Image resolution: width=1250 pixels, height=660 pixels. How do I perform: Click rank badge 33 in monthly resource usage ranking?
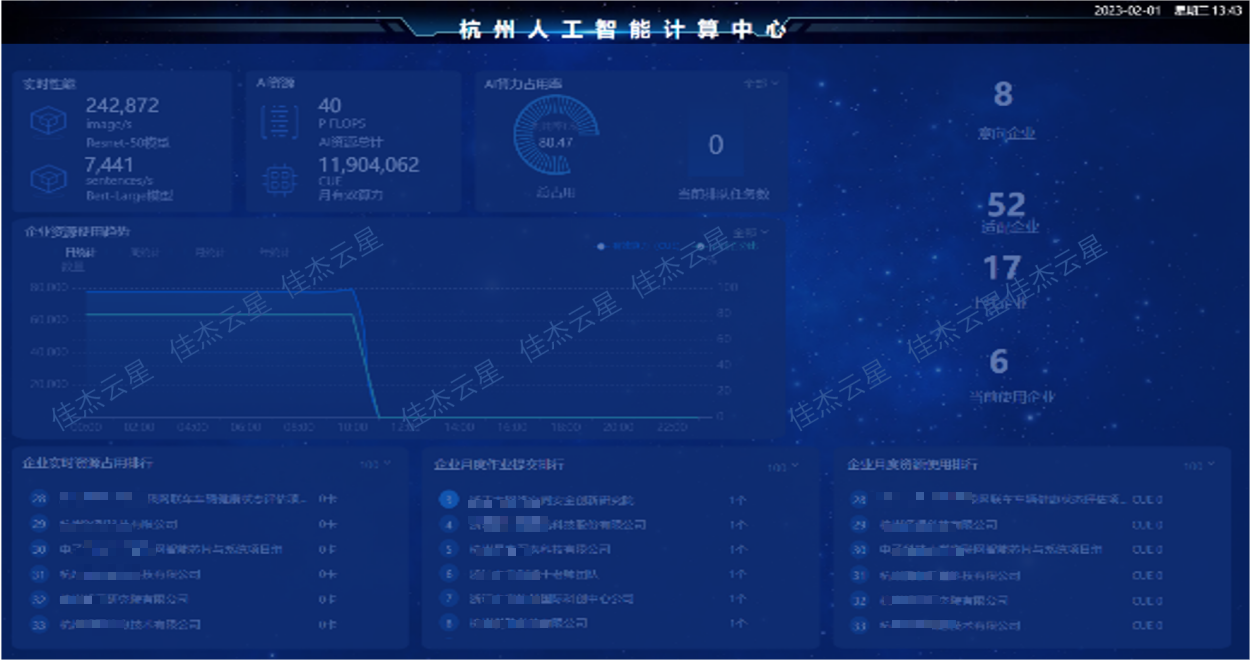(858, 626)
